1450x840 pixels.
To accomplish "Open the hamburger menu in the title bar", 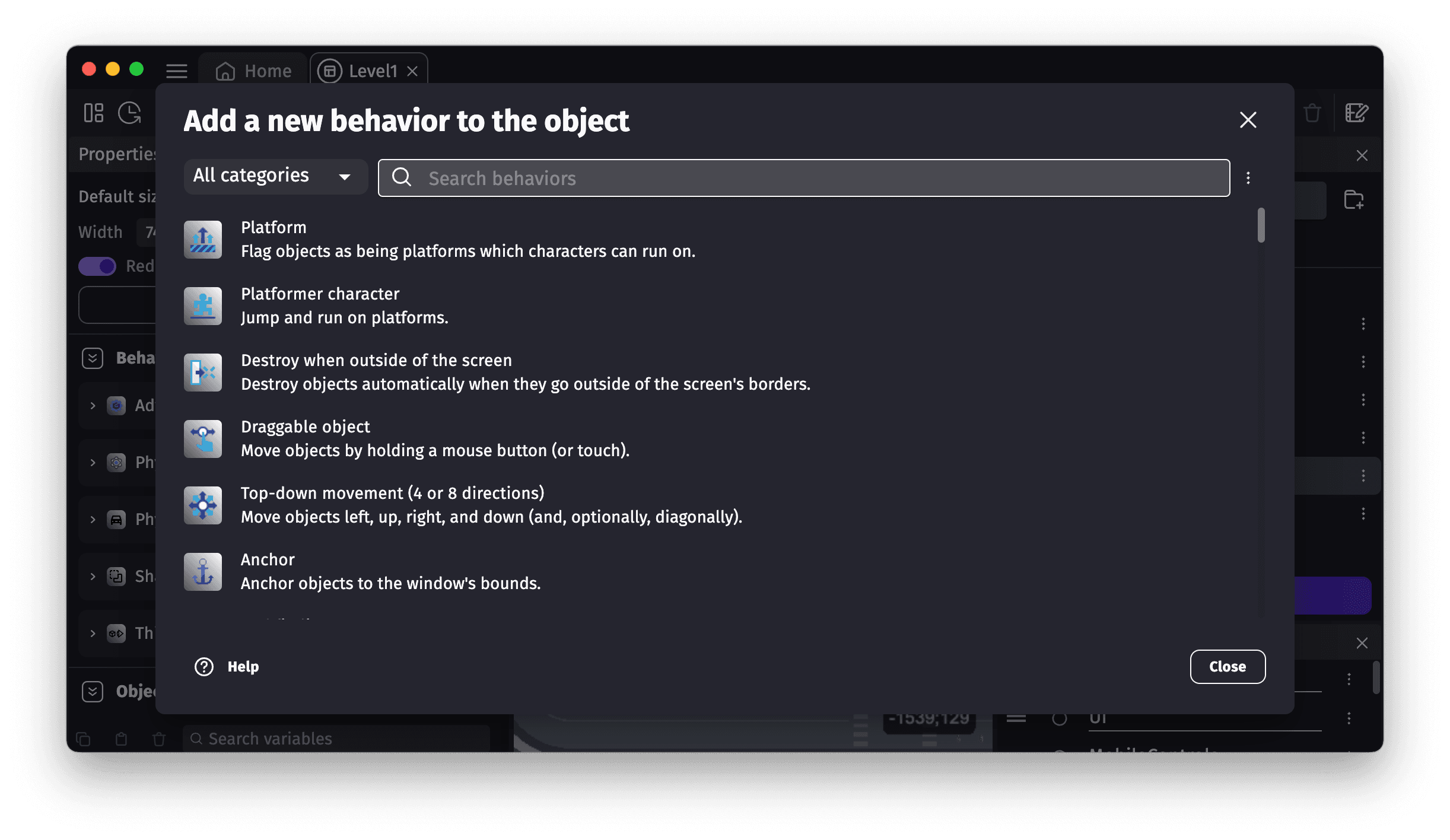I will (176, 71).
